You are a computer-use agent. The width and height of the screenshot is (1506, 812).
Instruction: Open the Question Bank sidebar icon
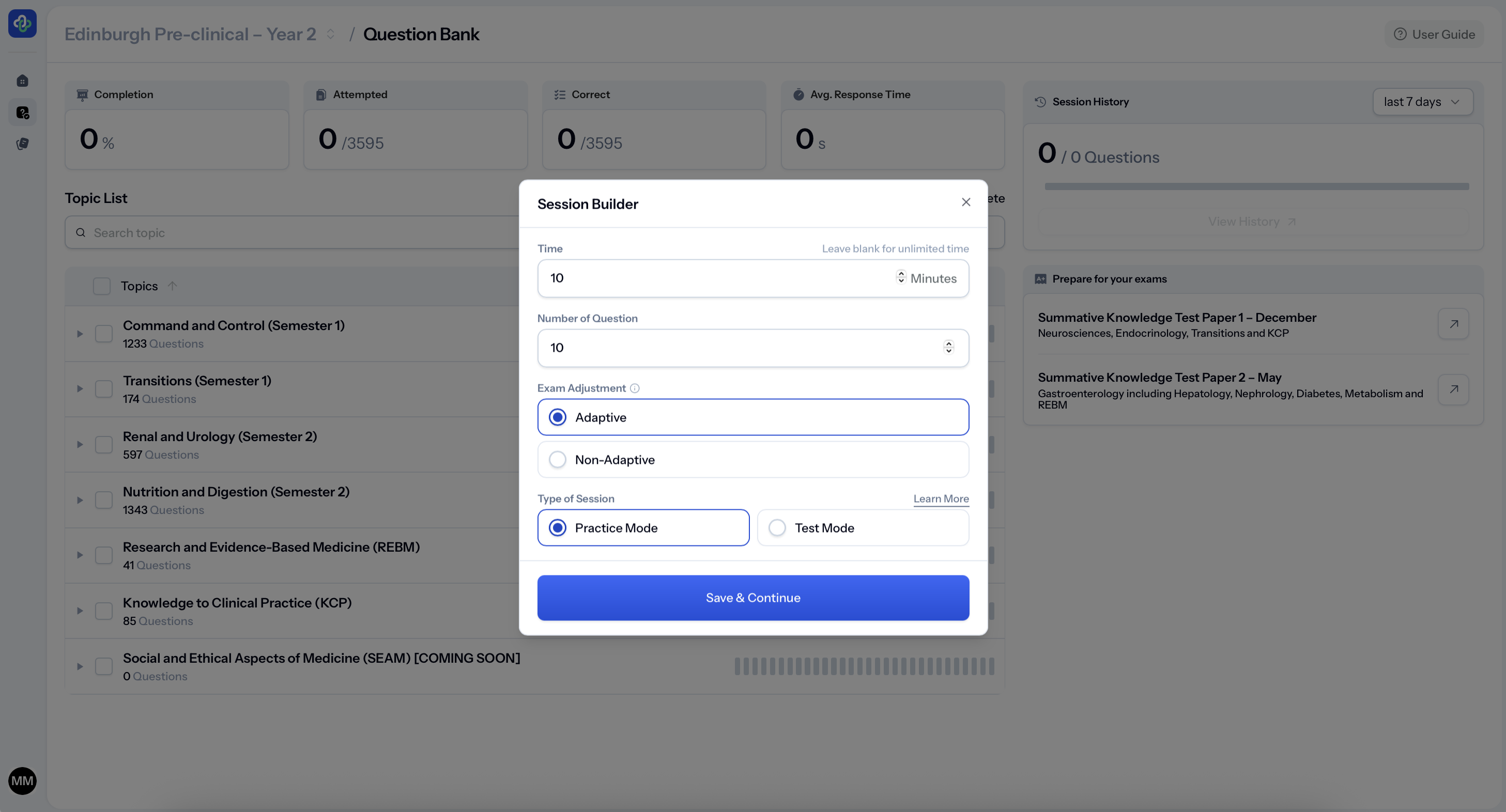coord(22,112)
